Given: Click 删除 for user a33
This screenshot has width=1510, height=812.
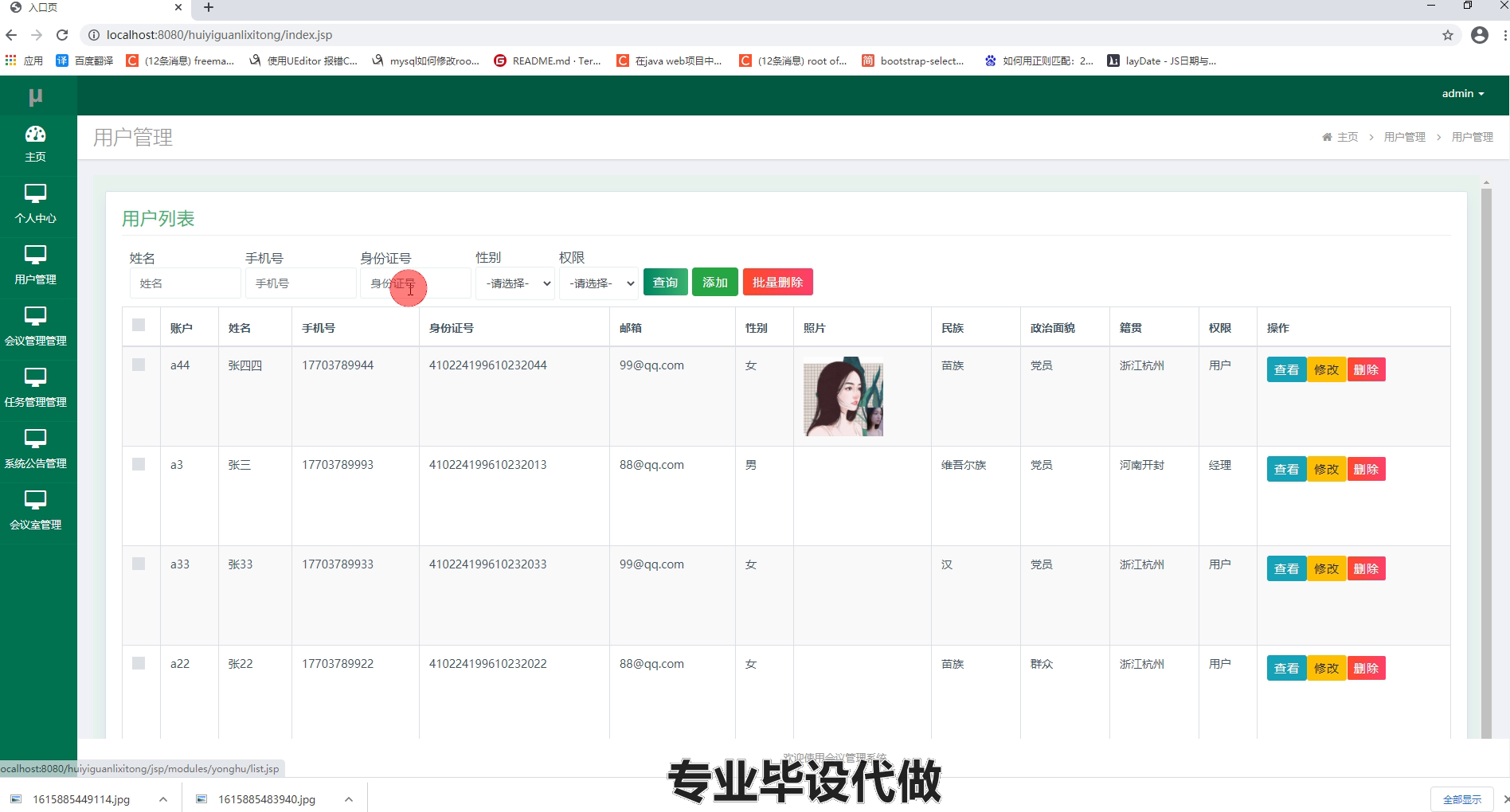Looking at the screenshot, I should [1366, 568].
